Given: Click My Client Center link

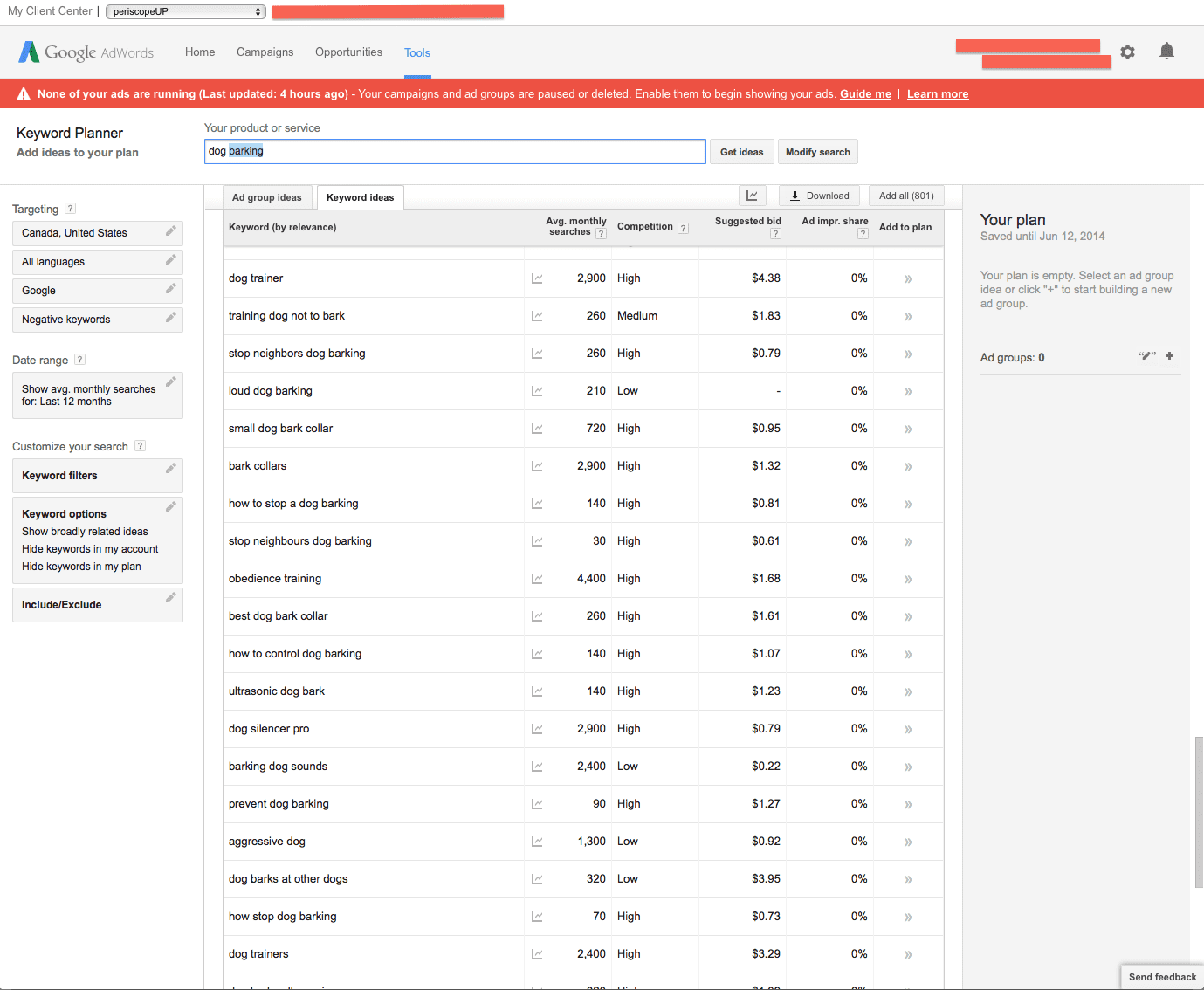Looking at the screenshot, I should (x=50, y=11).
